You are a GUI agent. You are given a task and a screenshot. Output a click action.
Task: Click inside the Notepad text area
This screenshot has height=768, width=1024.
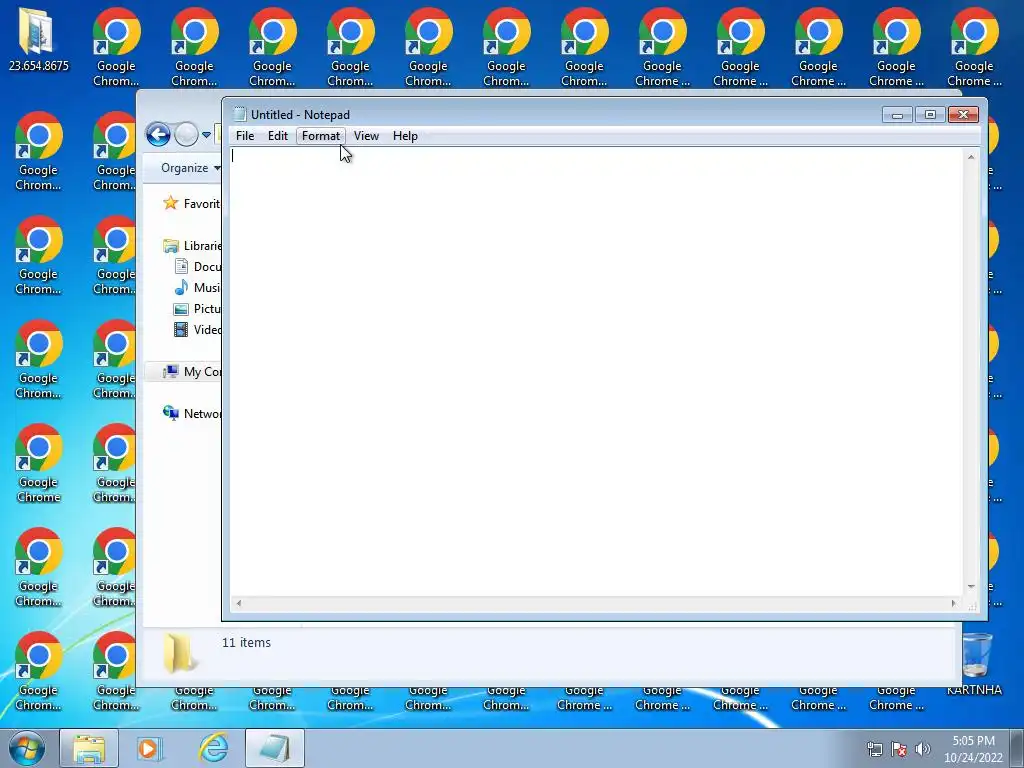coord(596,371)
